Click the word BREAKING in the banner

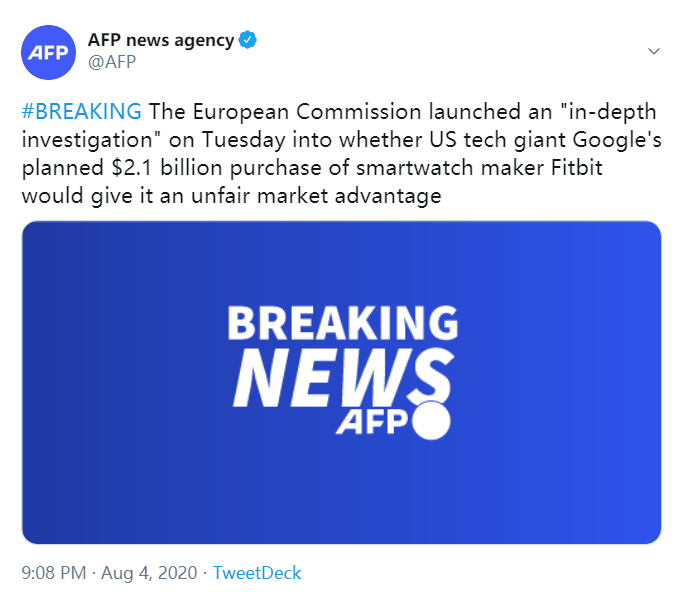(x=342, y=323)
